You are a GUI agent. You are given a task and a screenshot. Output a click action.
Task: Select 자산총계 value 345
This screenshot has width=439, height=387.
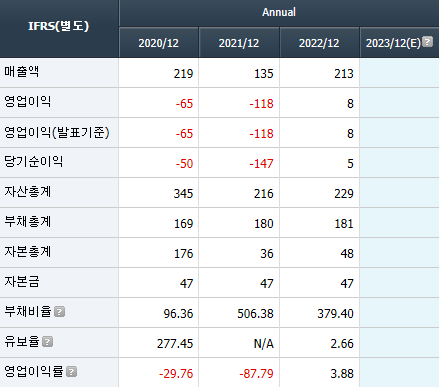point(183,194)
